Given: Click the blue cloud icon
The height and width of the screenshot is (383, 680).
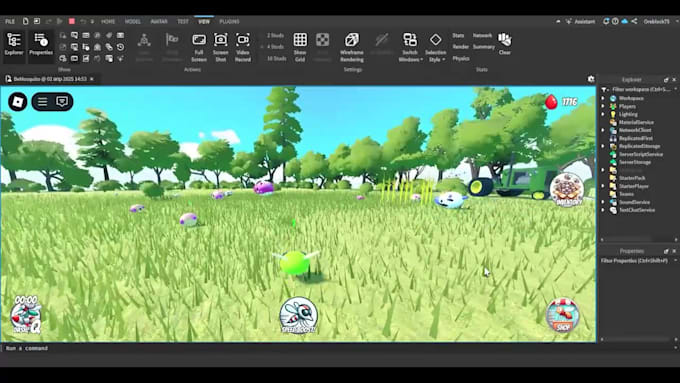Looking at the screenshot, I should tap(624, 21).
